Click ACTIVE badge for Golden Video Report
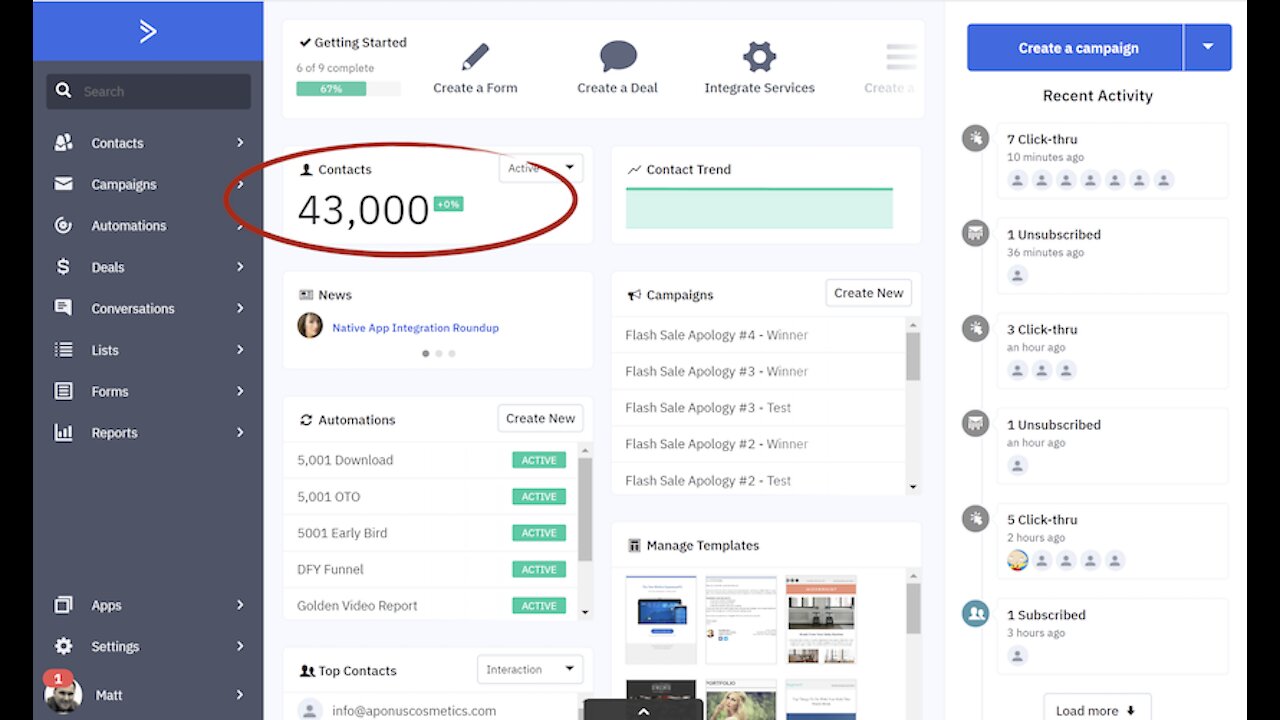Image resolution: width=1280 pixels, height=720 pixels. 539,606
